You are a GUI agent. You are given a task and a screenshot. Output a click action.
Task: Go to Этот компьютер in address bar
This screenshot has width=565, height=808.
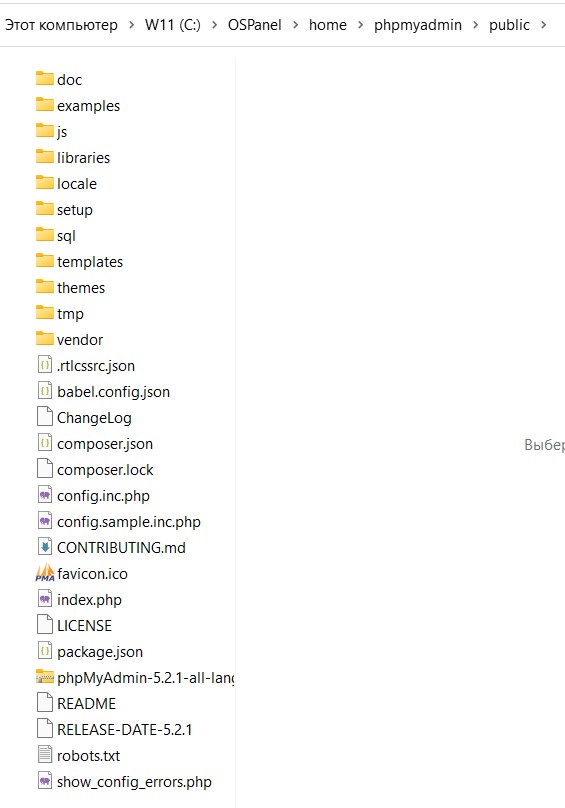pos(61,25)
